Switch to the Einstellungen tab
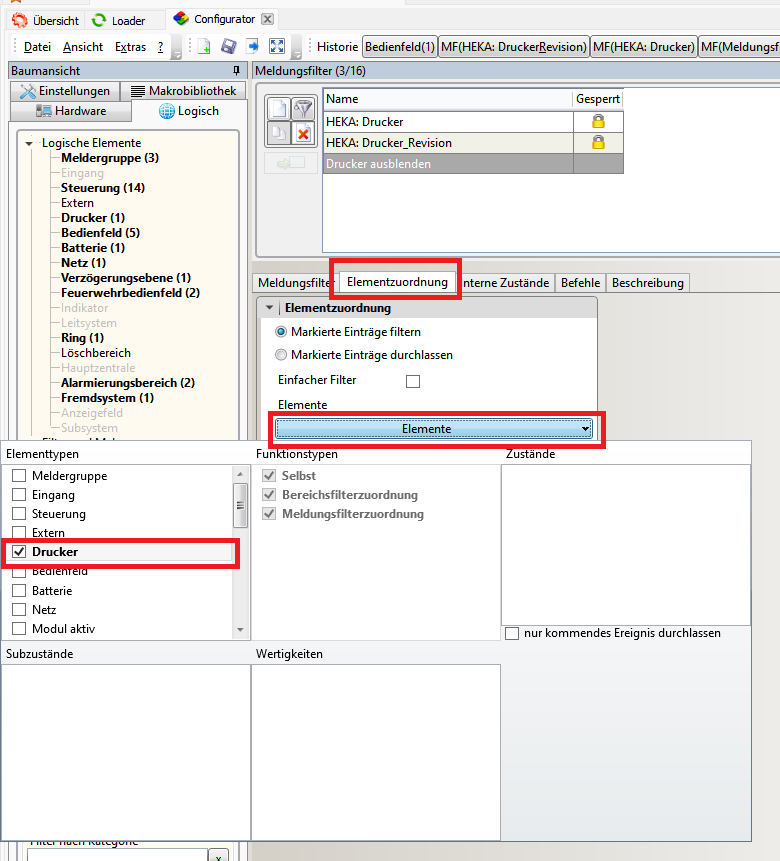Screen dimensions: 780x861 (x=65, y=91)
